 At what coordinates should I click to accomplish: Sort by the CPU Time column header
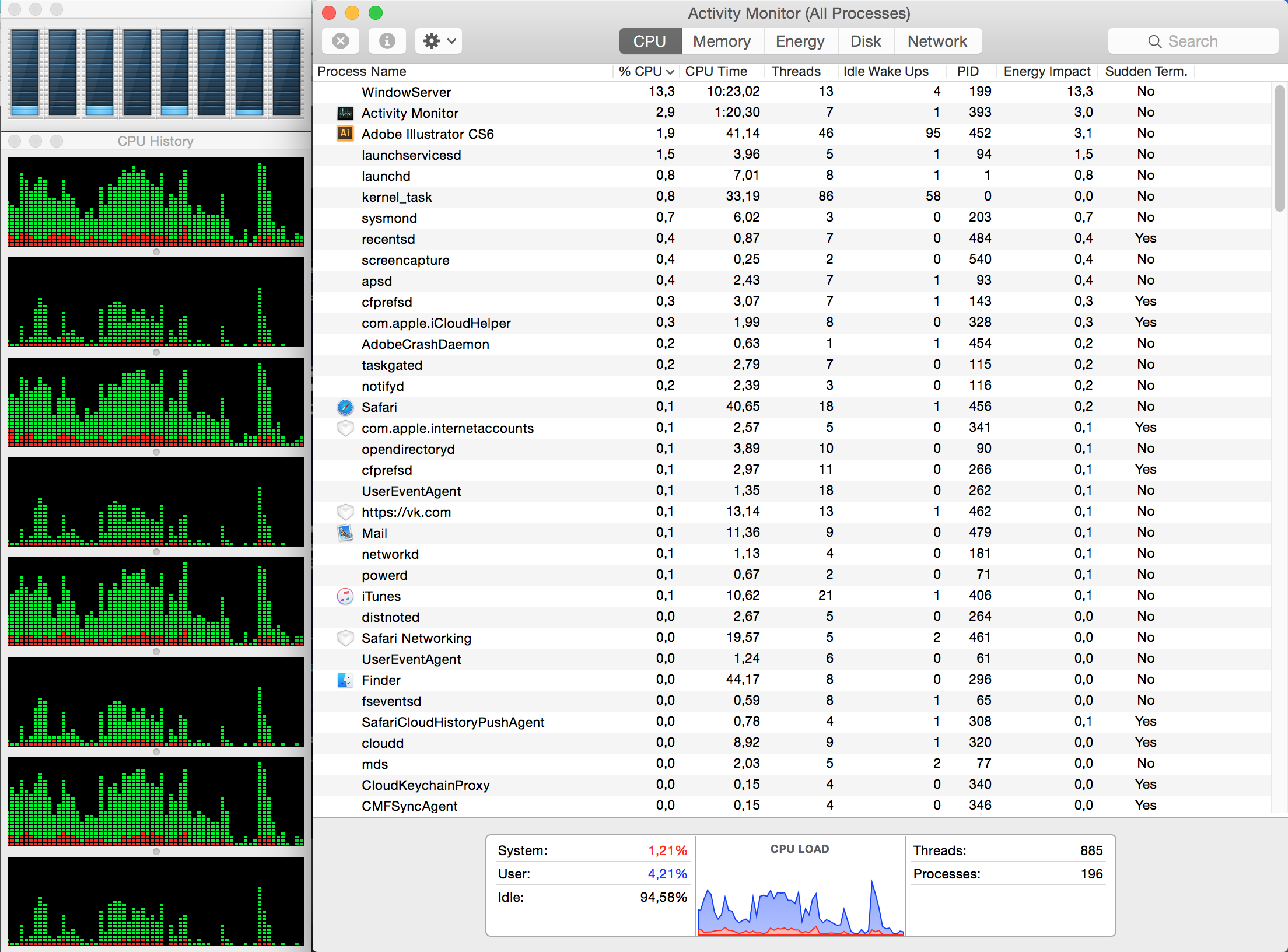pos(722,71)
